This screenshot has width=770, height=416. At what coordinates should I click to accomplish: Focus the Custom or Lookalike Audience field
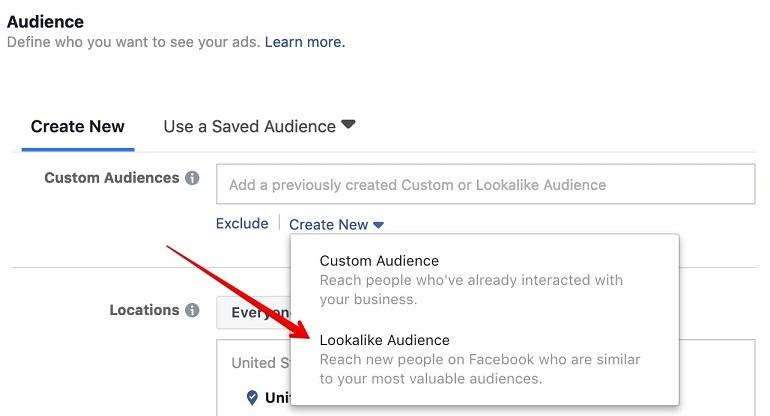tap(486, 184)
